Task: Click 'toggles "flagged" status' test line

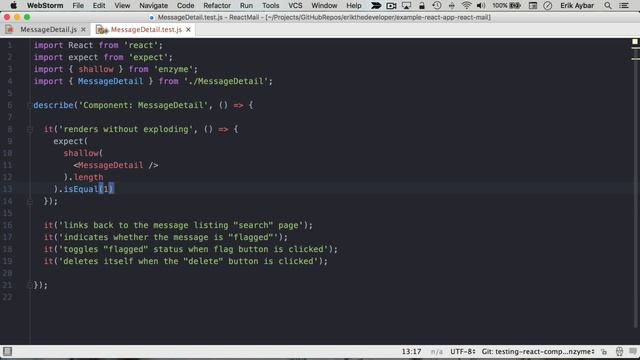Action: coord(191,249)
